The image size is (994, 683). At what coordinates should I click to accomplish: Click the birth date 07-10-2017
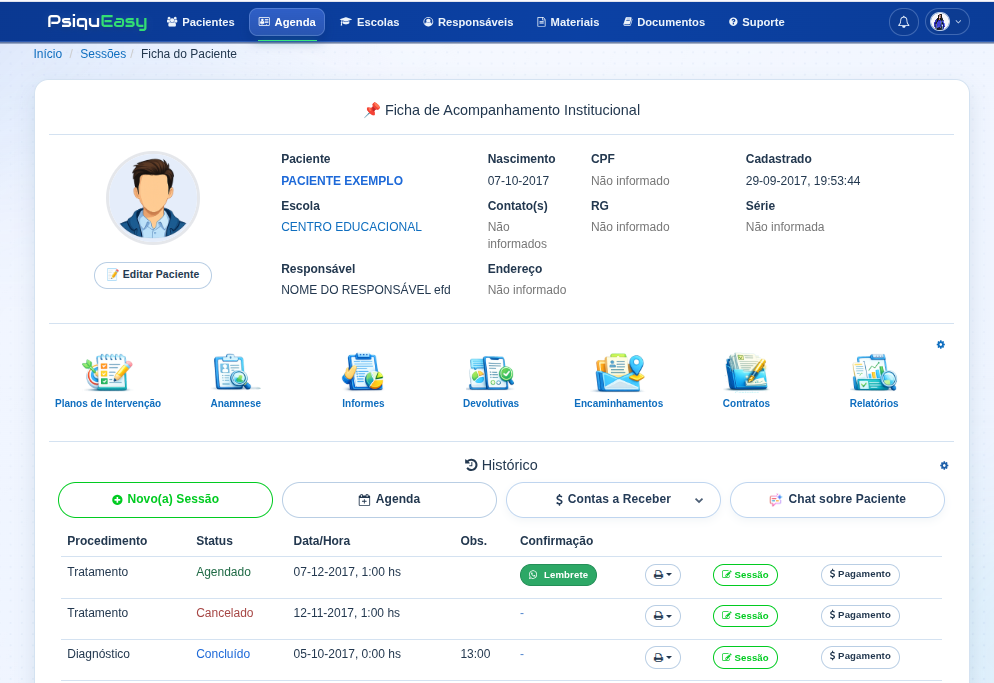click(x=518, y=181)
